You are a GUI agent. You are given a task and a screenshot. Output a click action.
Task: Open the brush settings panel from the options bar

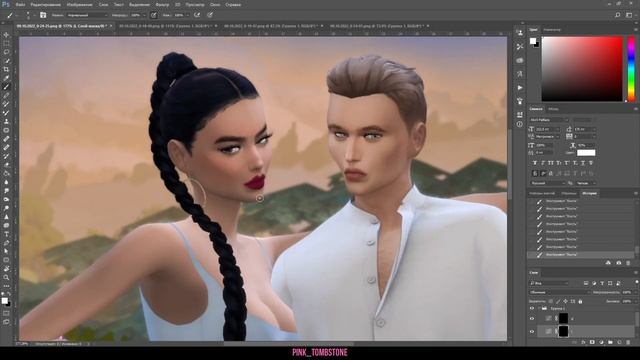[43, 15]
